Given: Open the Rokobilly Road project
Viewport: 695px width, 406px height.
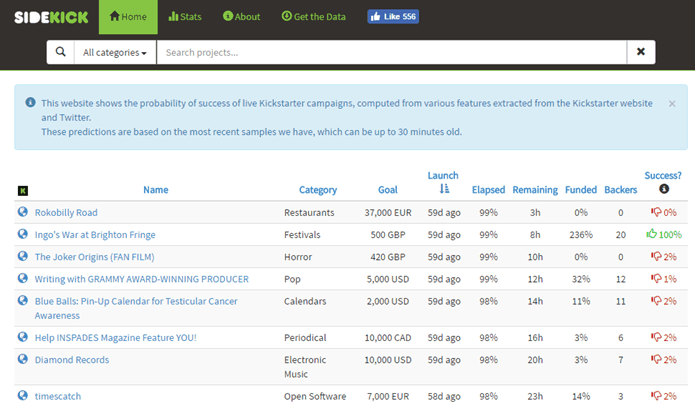Looking at the screenshot, I should tap(66, 213).
